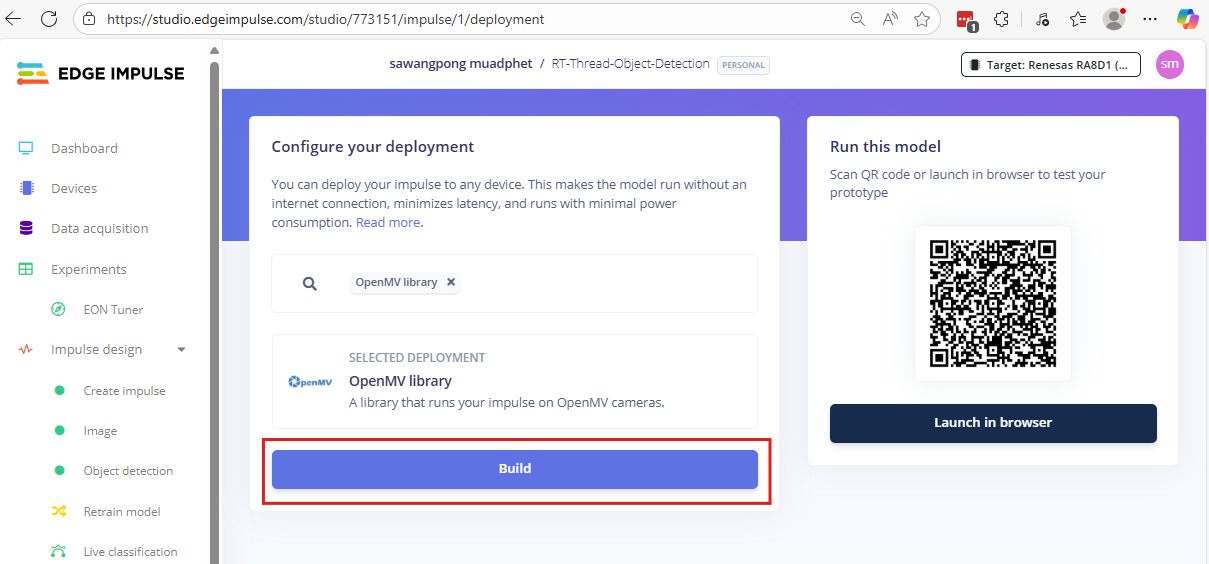Click the Retrain model shuffle icon
This screenshot has width=1209, height=564.
tap(59, 511)
